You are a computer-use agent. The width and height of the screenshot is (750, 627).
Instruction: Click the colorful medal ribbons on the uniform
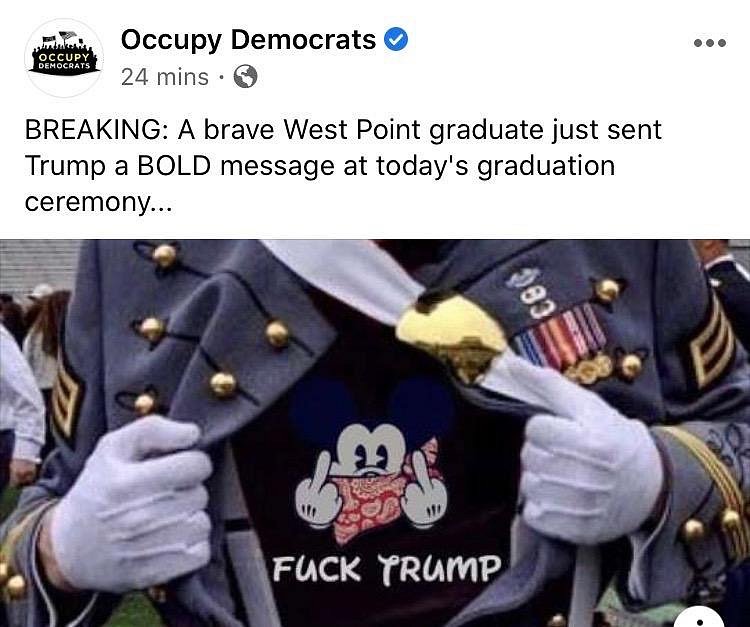(x=561, y=337)
